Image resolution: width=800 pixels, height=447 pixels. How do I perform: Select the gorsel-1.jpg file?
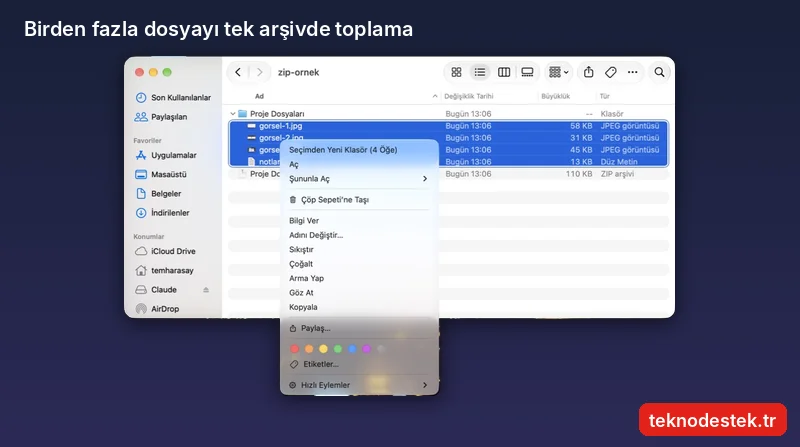[448, 126]
